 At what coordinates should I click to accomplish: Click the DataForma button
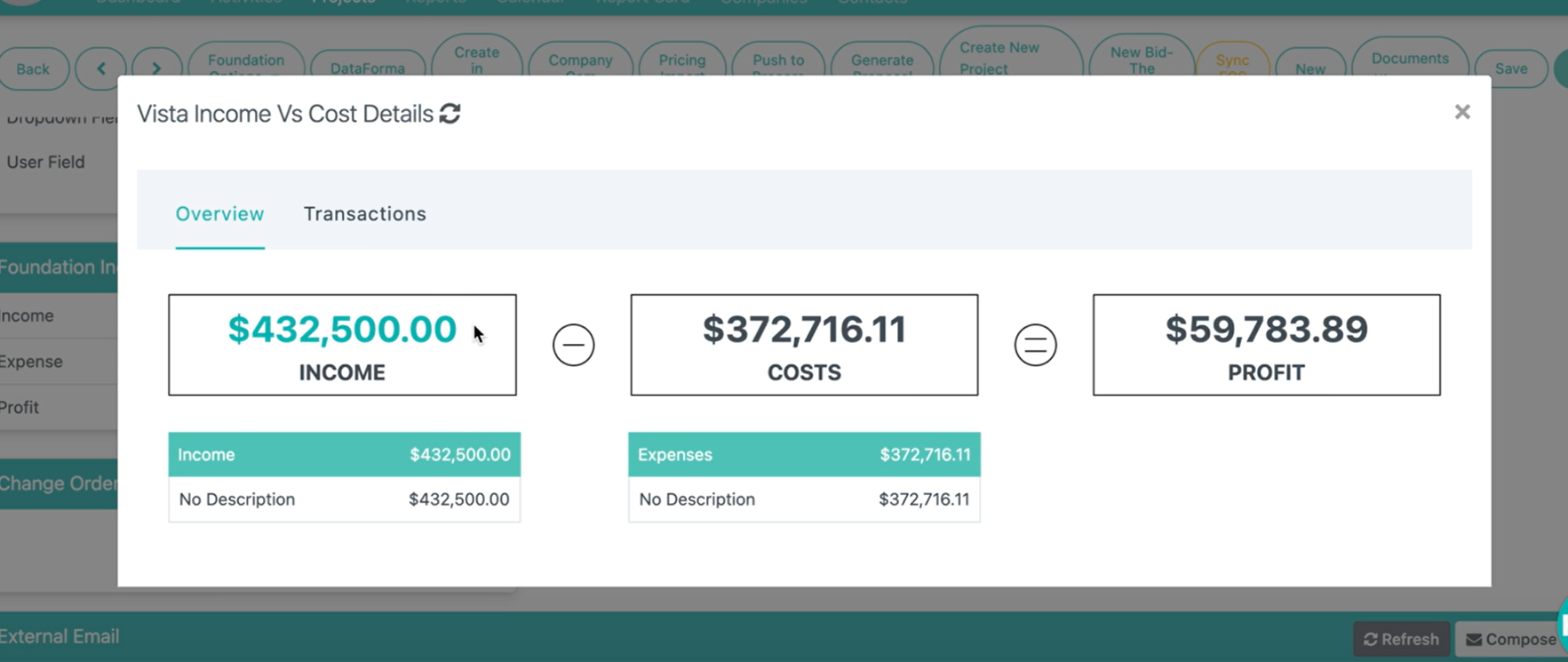pos(367,66)
